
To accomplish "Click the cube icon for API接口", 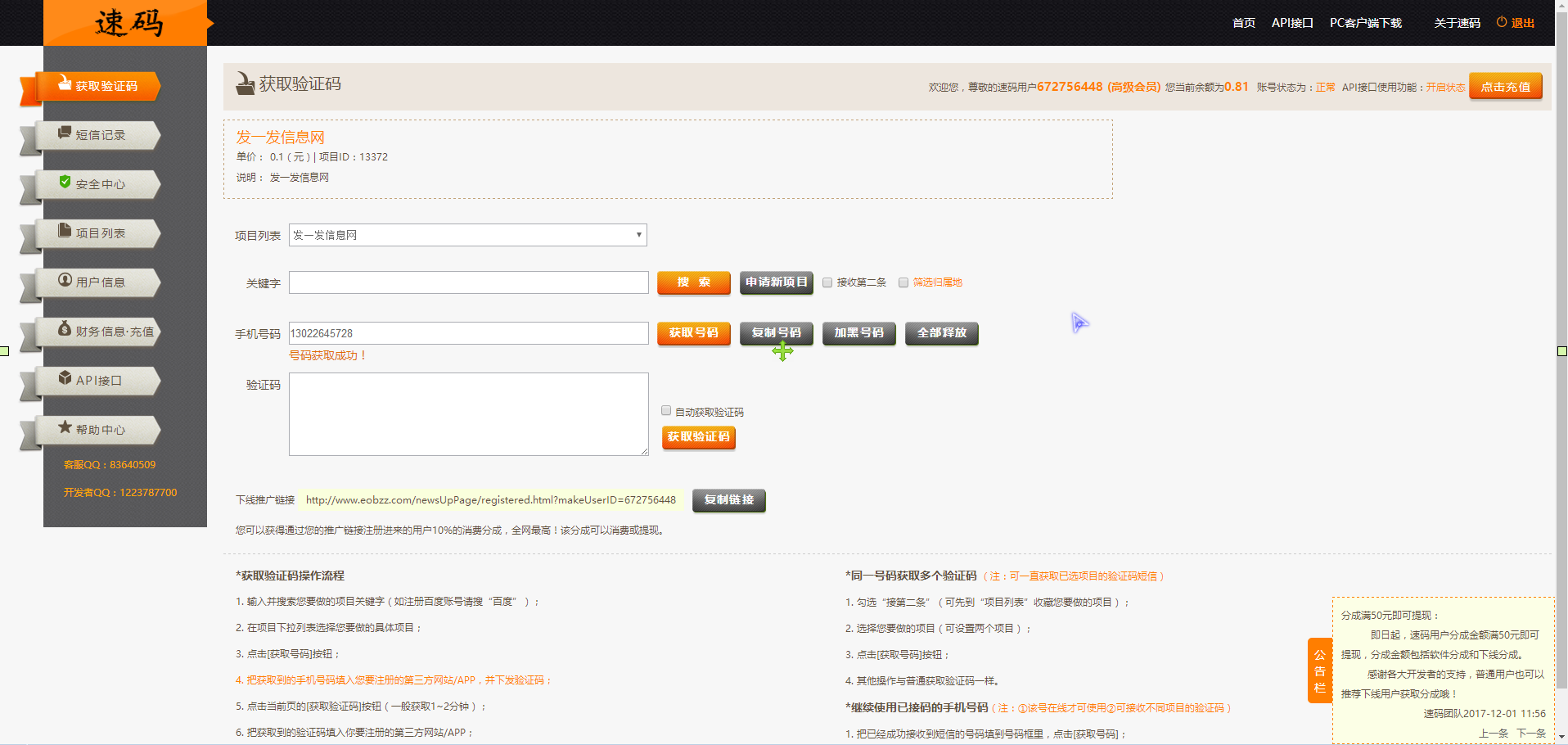I will pos(65,378).
